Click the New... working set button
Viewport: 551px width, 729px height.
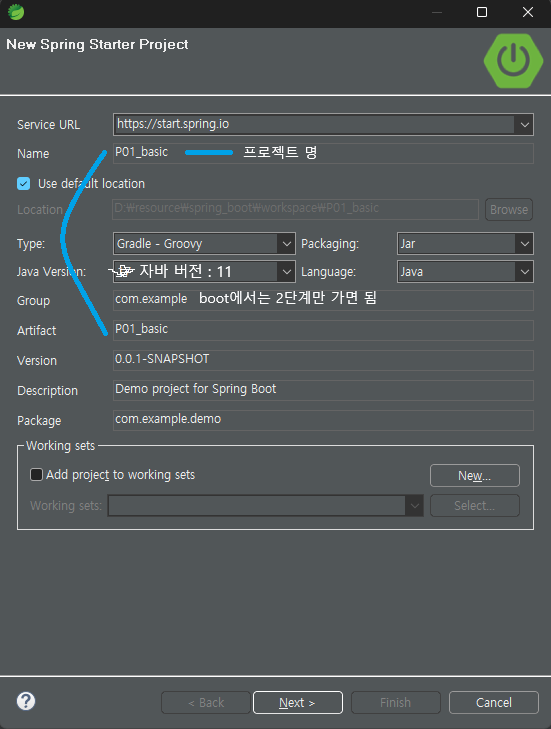tap(475, 476)
